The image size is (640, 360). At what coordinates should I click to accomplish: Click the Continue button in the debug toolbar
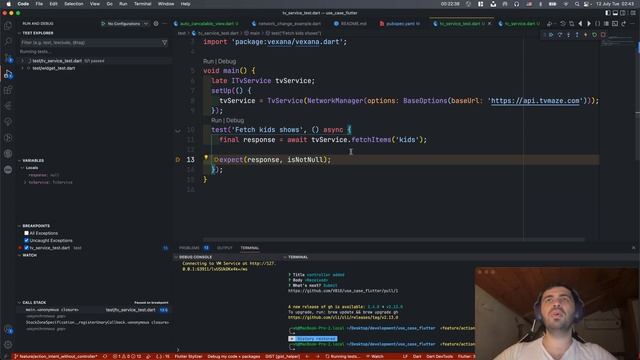[x=551, y=35]
